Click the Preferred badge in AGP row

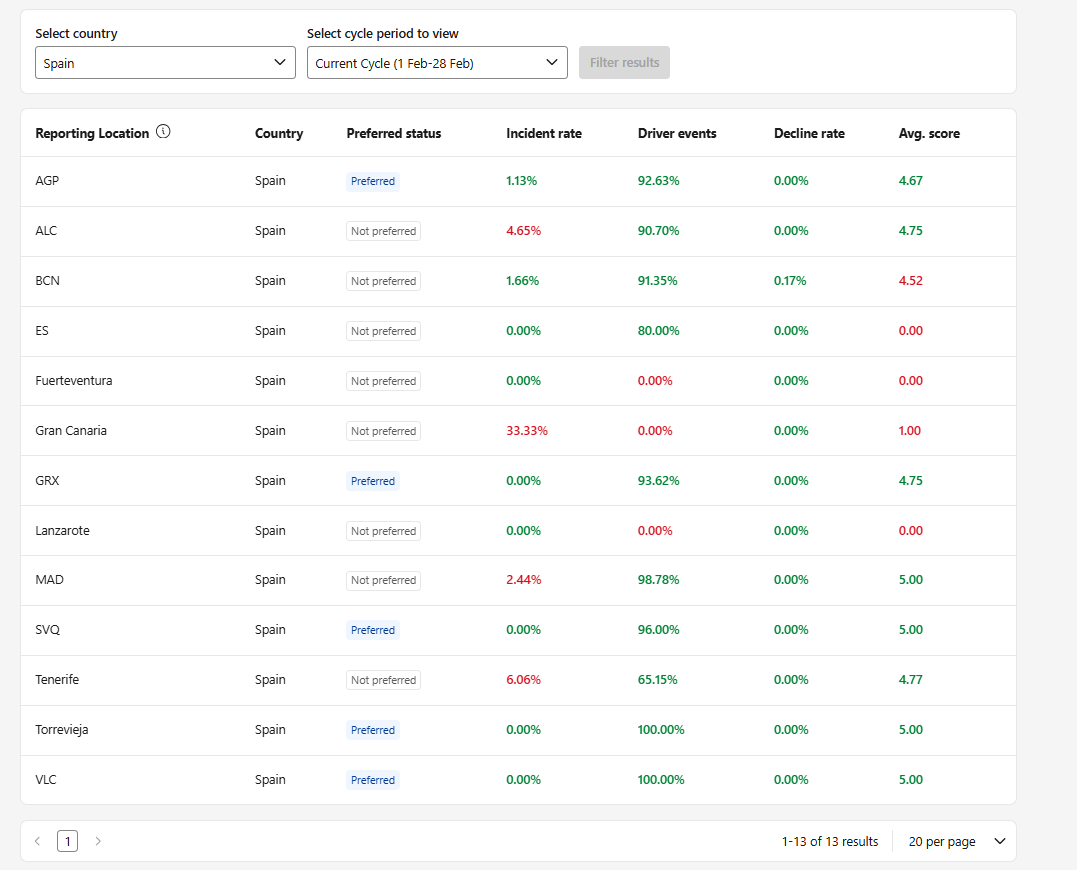point(373,181)
